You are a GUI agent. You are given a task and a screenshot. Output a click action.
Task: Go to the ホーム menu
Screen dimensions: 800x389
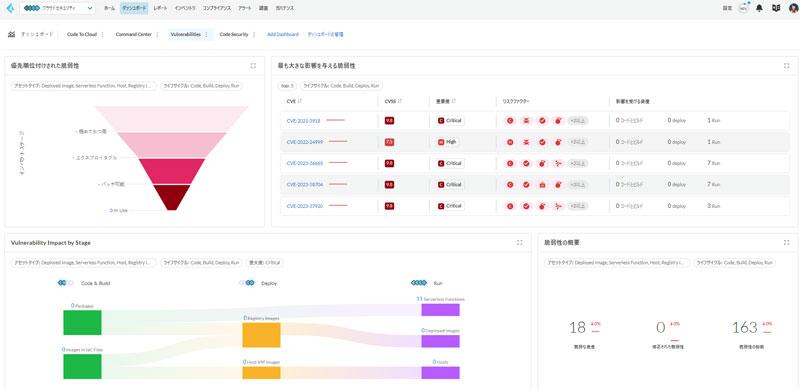click(109, 8)
